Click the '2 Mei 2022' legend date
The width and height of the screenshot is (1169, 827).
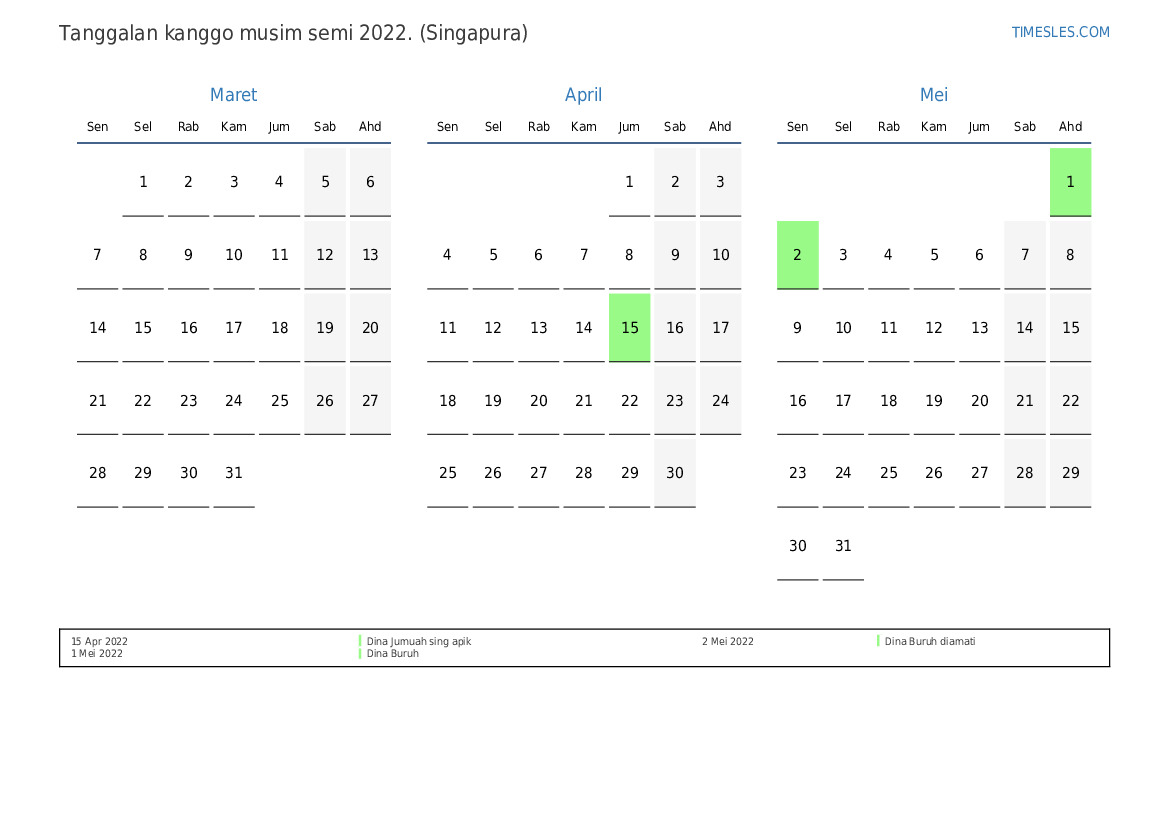(727, 642)
